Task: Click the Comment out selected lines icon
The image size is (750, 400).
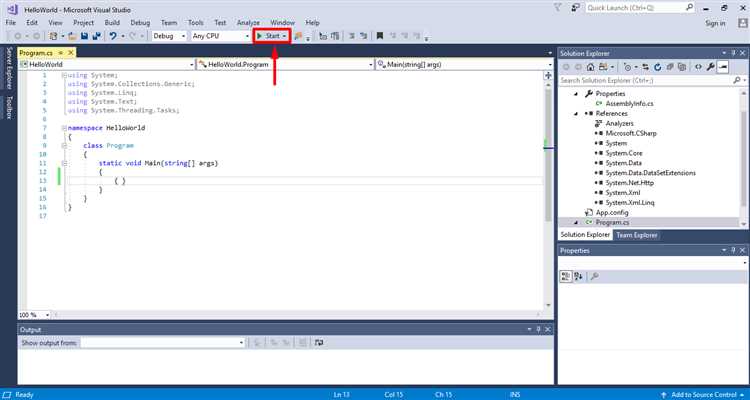Action: [x=352, y=36]
